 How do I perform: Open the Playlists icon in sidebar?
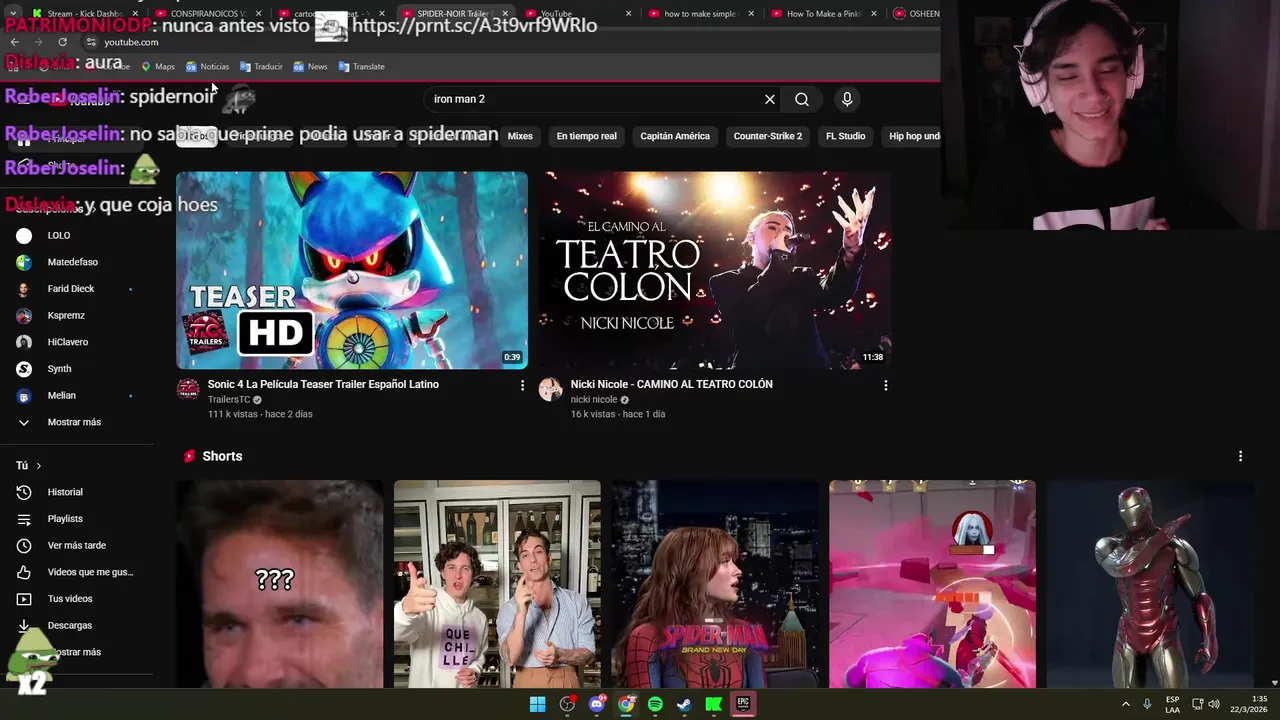pos(24,519)
